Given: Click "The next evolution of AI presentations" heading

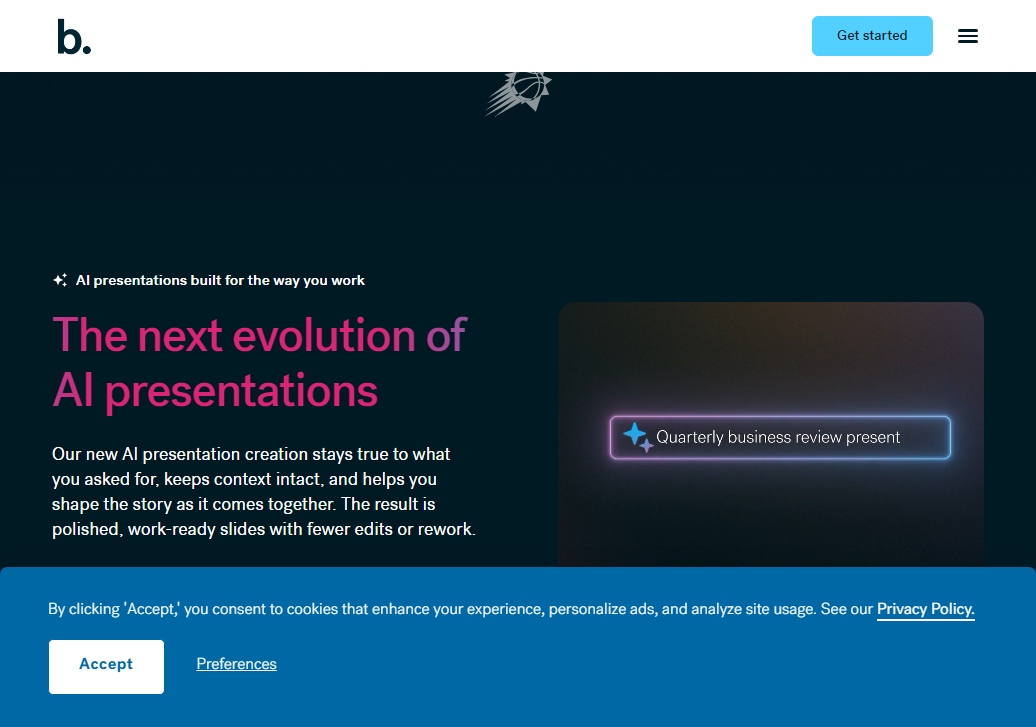Looking at the screenshot, I should [259, 363].
